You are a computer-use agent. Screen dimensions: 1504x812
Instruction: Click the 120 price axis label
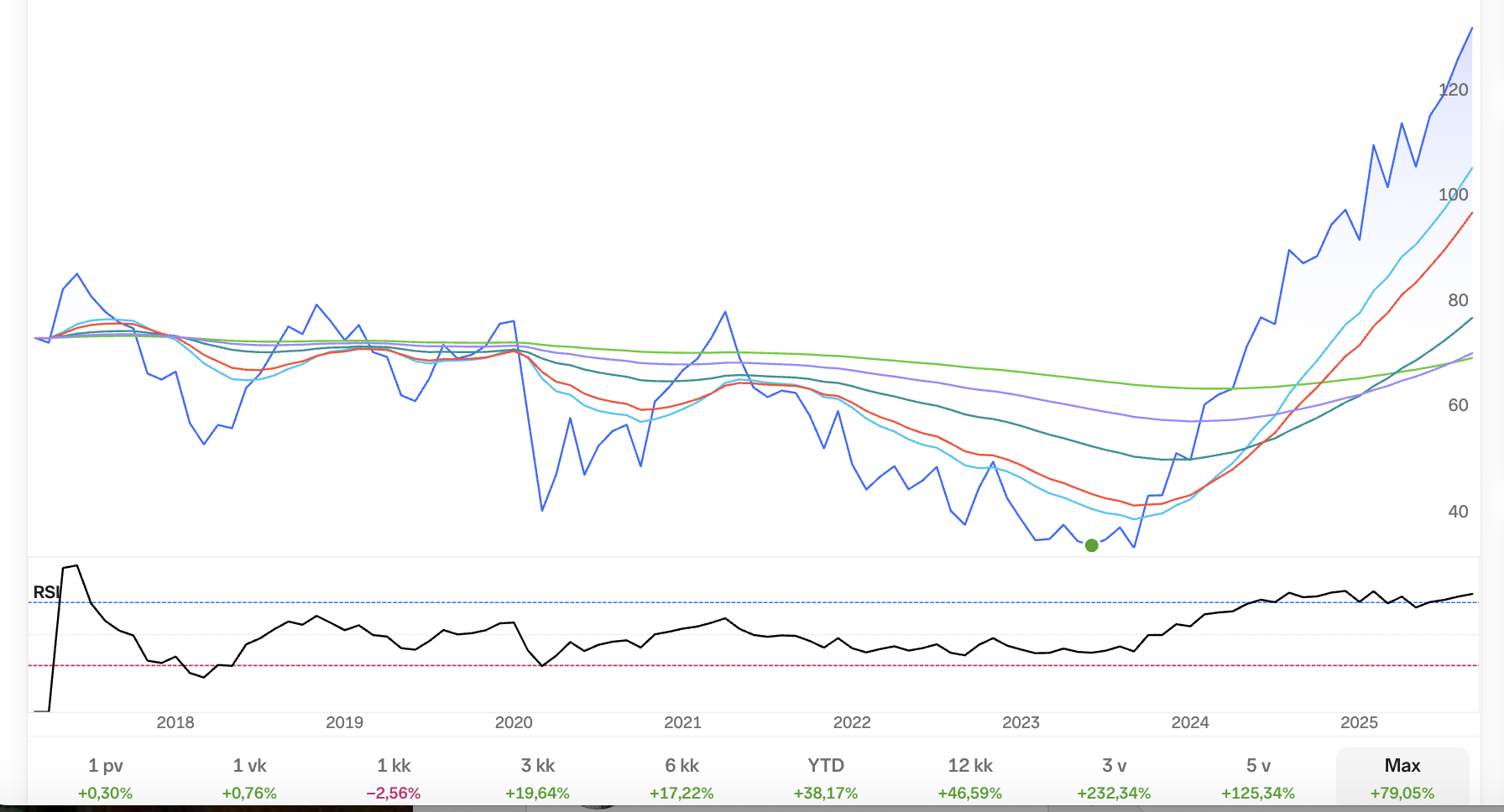1454,90
